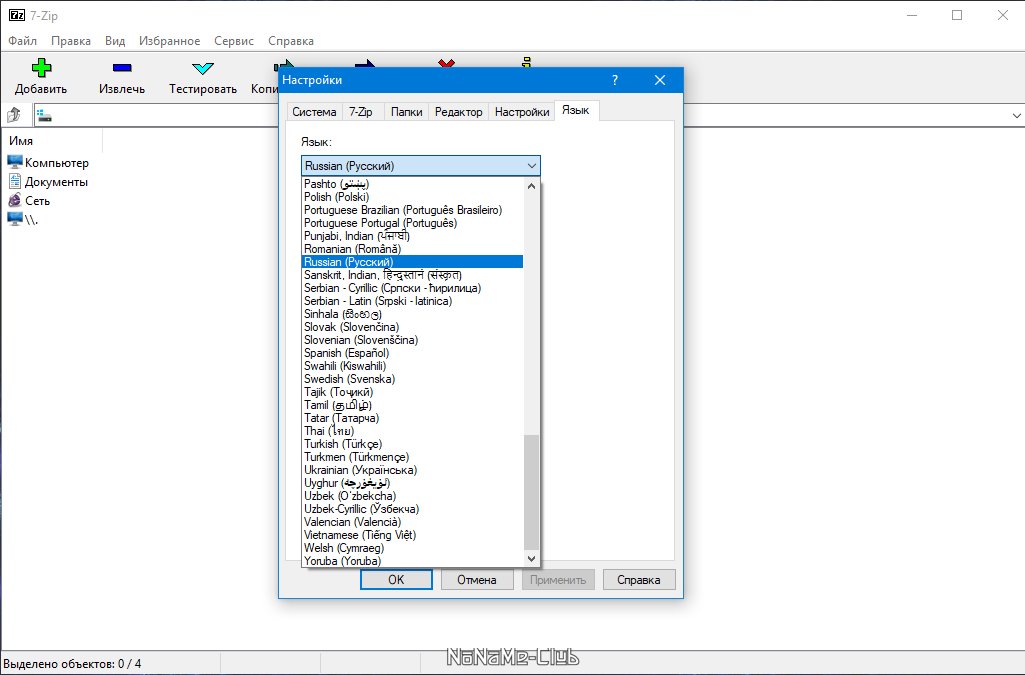Click the language list scroll down arrow
Viewport: 1025px width, 675px height.
pos(531,559)
